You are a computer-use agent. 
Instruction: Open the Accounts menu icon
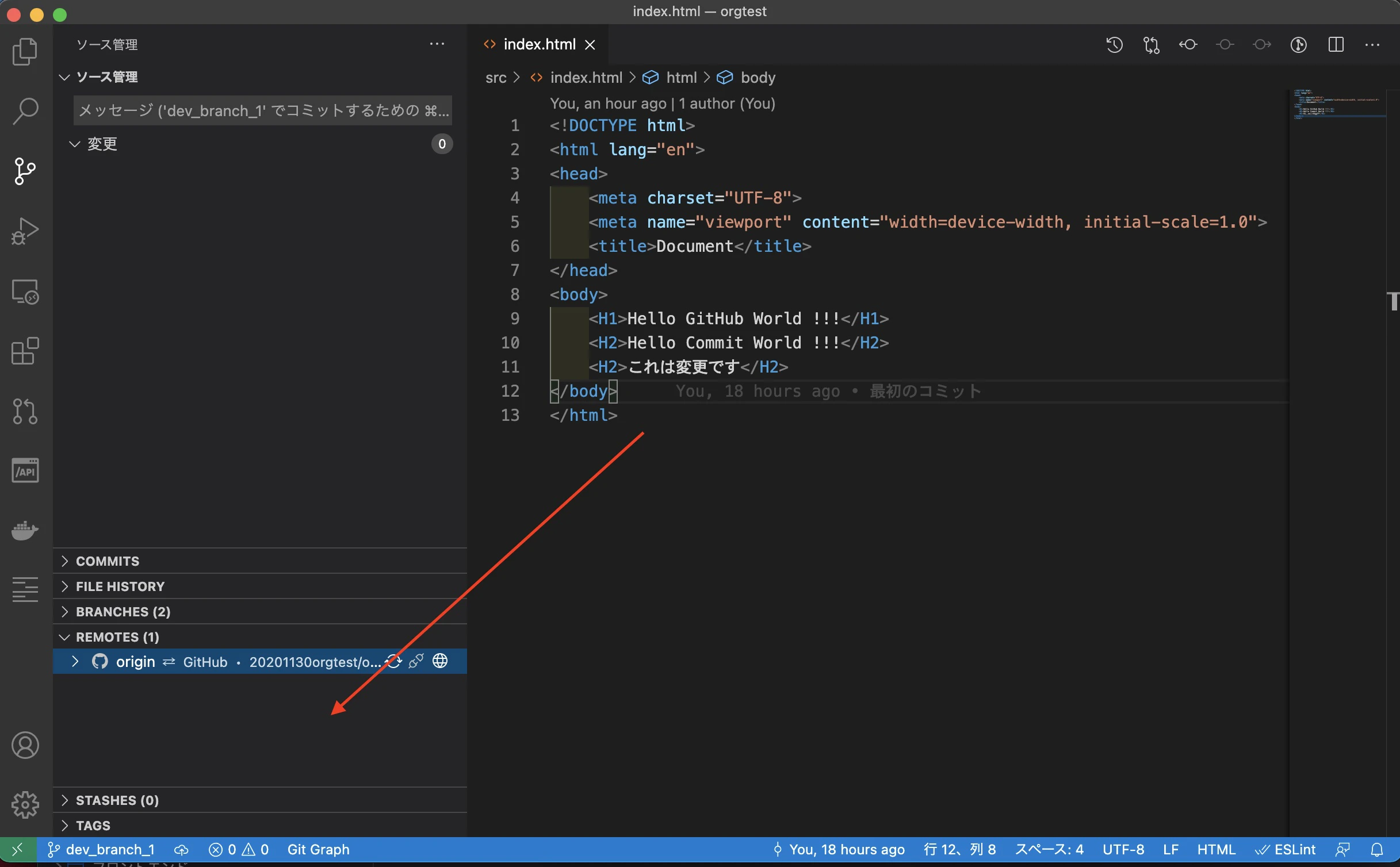[25, 745]
